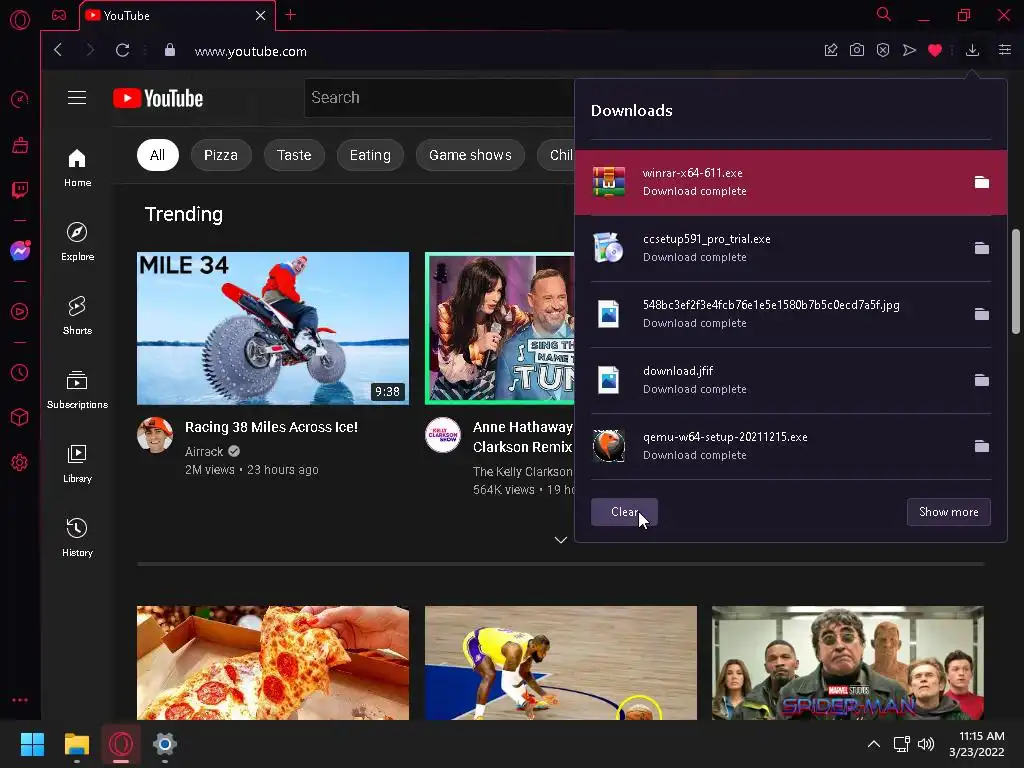Go to YouTube Home in sidebar
The image size is (1024, 768).
pyautogui.click(x=77, y=168)
